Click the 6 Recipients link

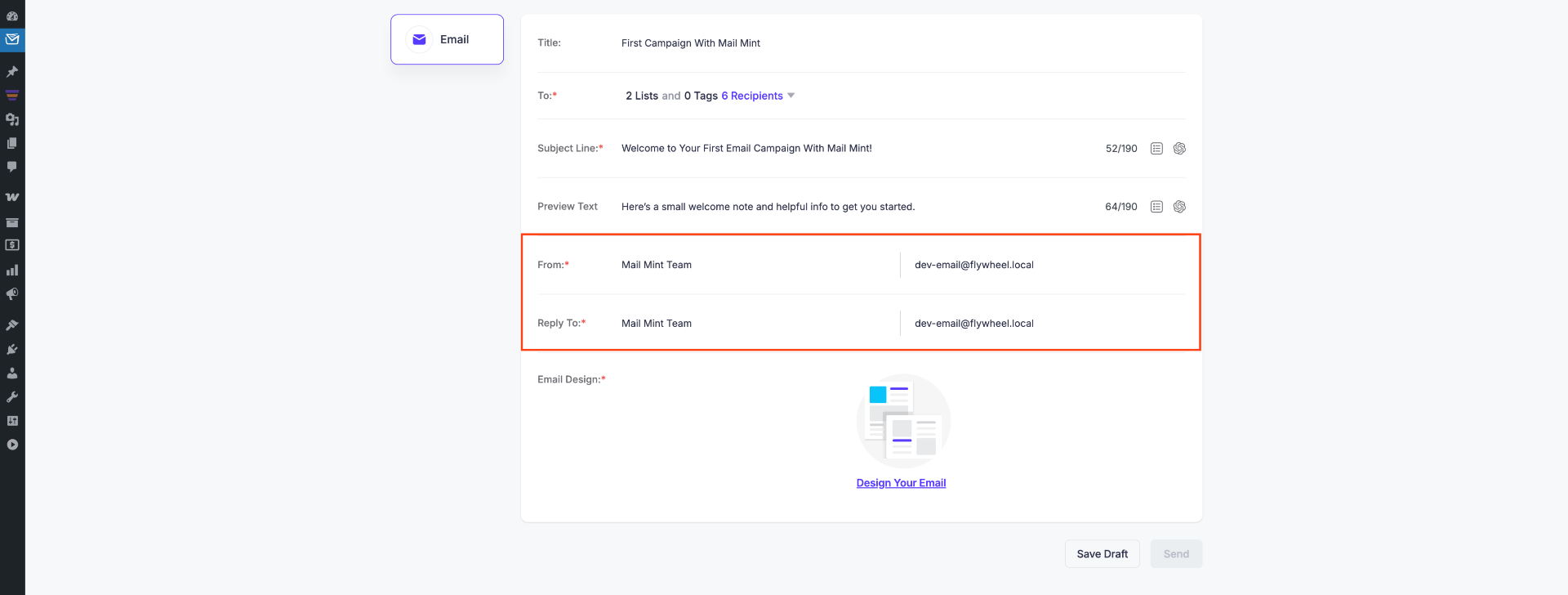click(x=751, y=96)
